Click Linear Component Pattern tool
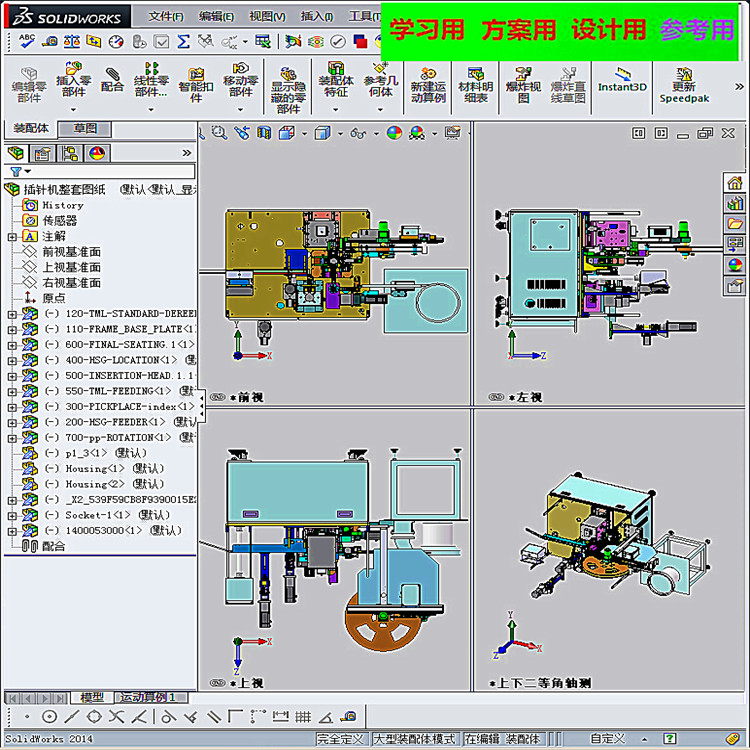 click(151, 79)
